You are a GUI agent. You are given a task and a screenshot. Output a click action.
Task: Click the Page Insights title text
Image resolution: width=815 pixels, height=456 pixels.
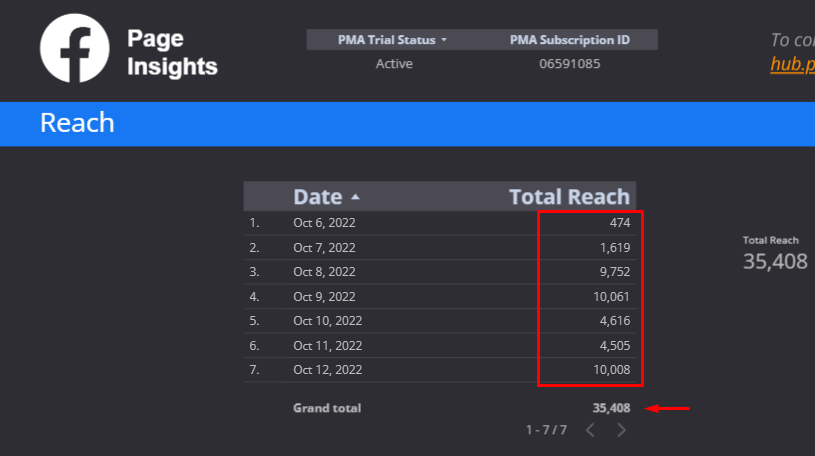172,53
